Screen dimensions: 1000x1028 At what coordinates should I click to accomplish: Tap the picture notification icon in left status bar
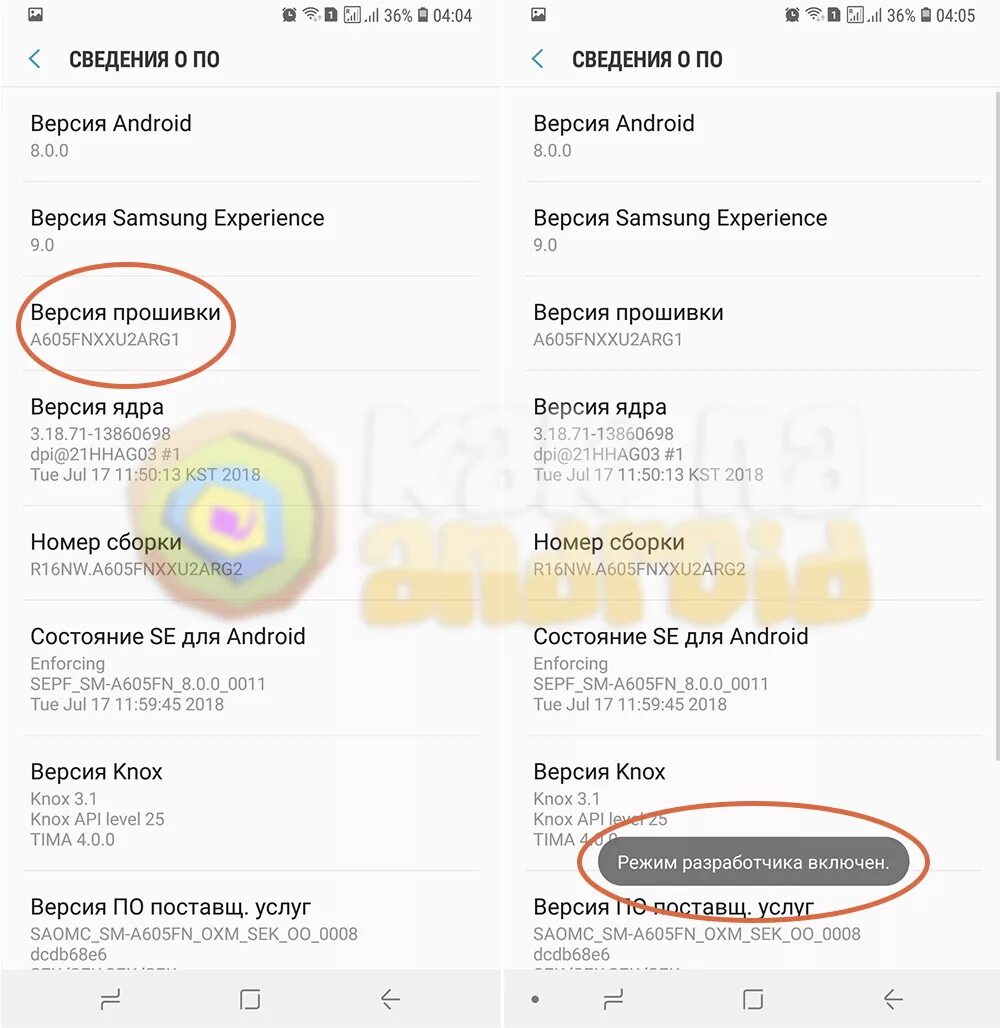[35, 14]
